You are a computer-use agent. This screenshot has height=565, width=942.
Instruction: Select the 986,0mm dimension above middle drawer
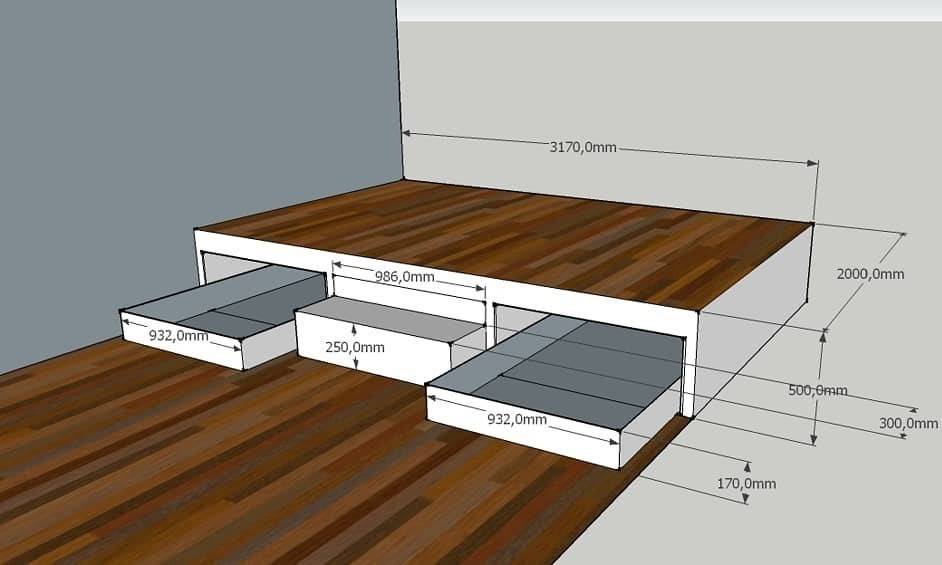tap(404, 277)
